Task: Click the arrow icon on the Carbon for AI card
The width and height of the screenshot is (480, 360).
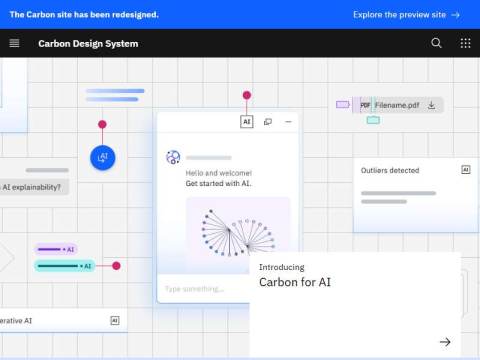Action: pos(445,342)
